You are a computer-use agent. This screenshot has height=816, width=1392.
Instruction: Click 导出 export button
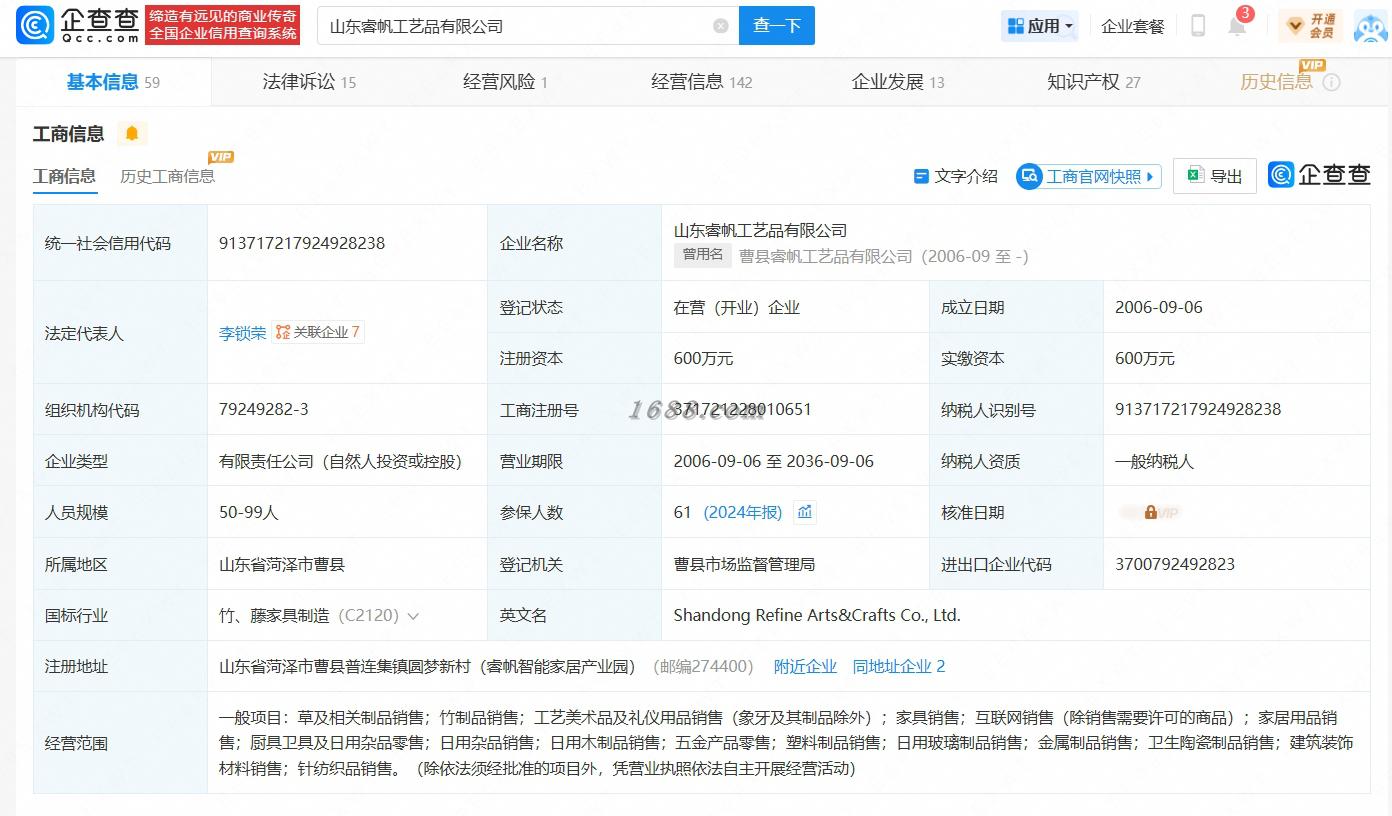(1215, 176)
